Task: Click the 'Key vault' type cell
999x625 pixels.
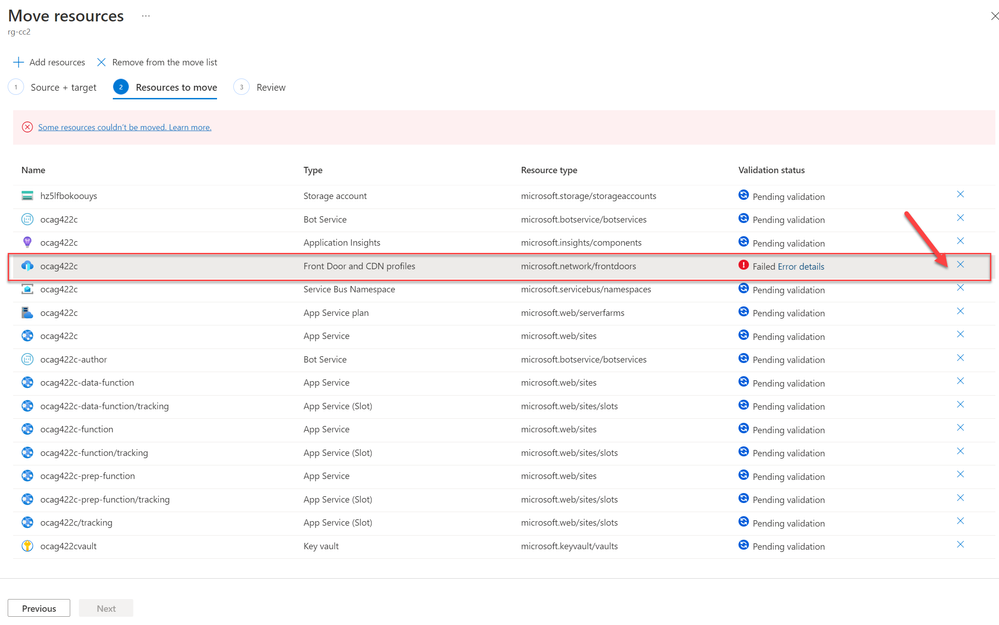Action: [321, 546]
